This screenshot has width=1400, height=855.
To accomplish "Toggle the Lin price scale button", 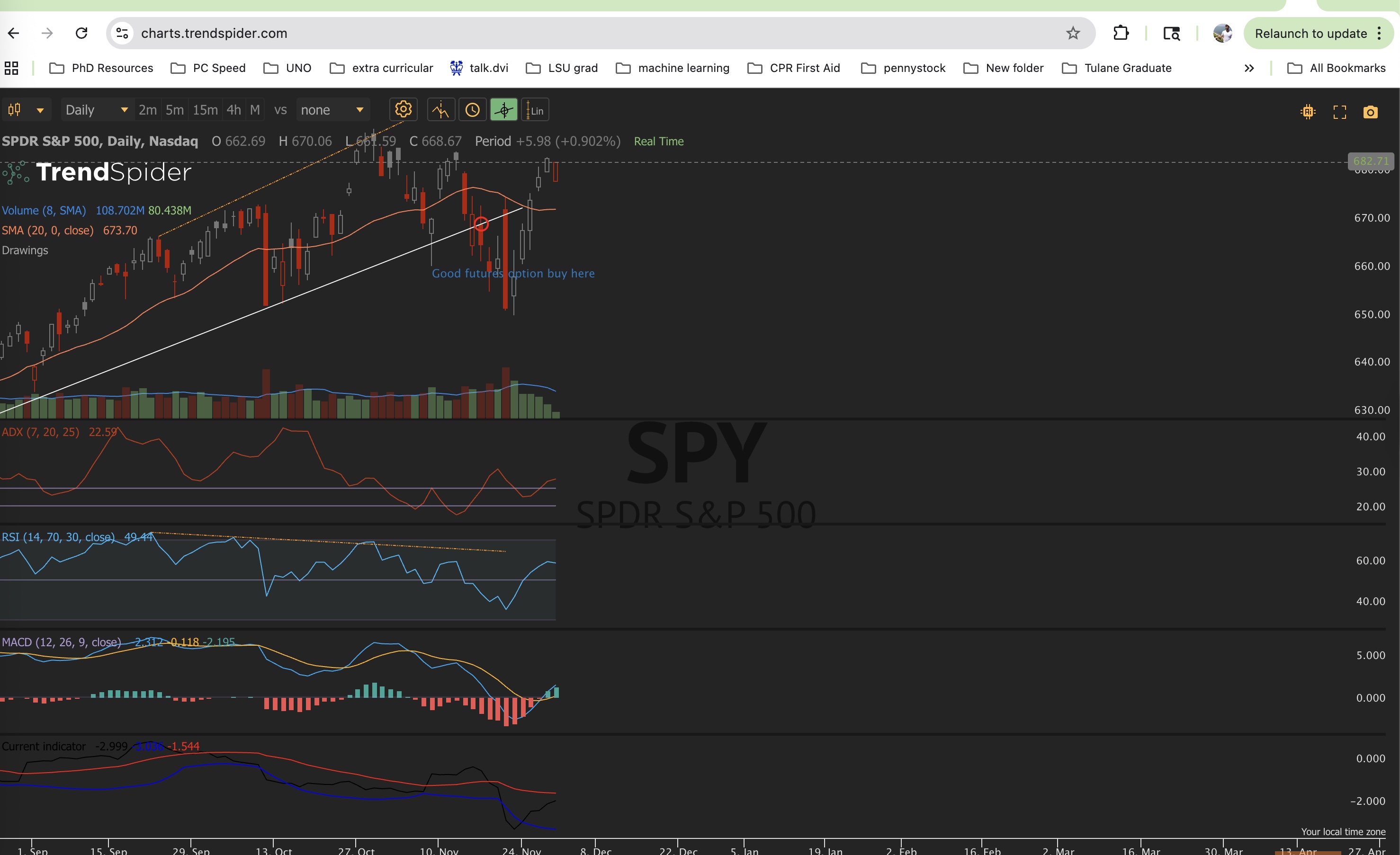I will [x=535, y=110].
